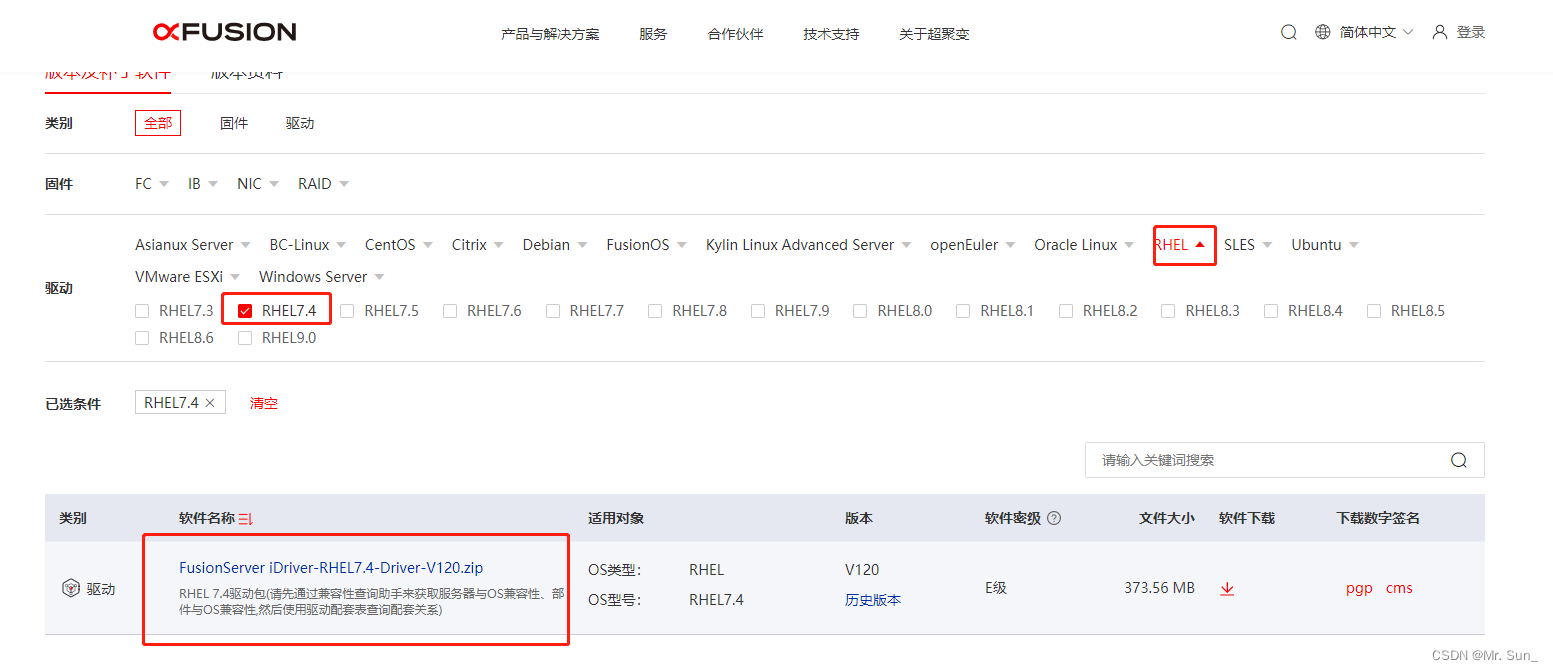Click the xFusion logo
This screenshot has height=671, width=1553.
(x=224, y=32)
